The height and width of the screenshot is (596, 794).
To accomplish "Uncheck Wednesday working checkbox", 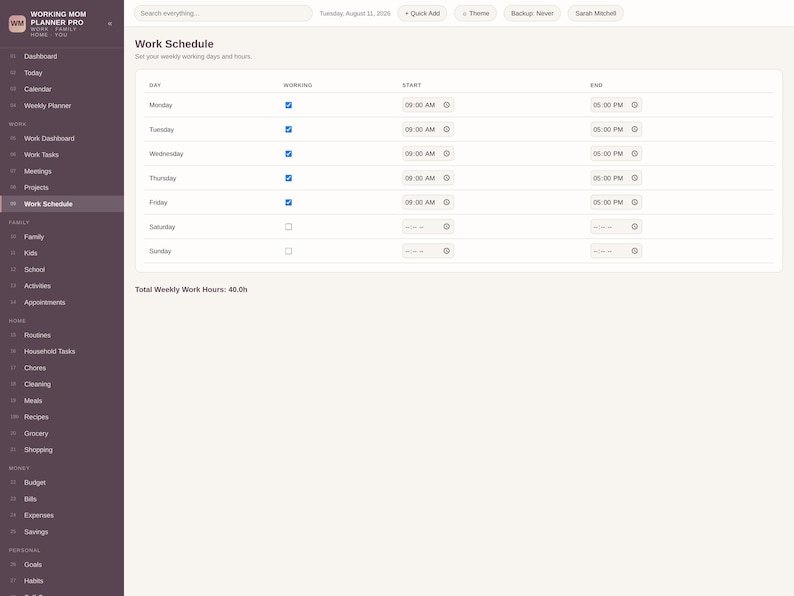I will 289,153.
